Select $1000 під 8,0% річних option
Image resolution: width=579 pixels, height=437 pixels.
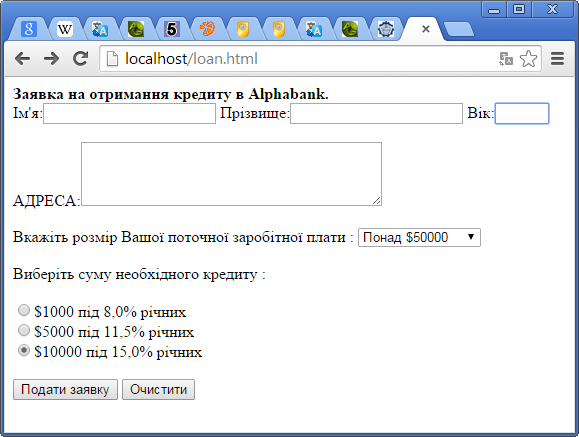tap(24, 310)
